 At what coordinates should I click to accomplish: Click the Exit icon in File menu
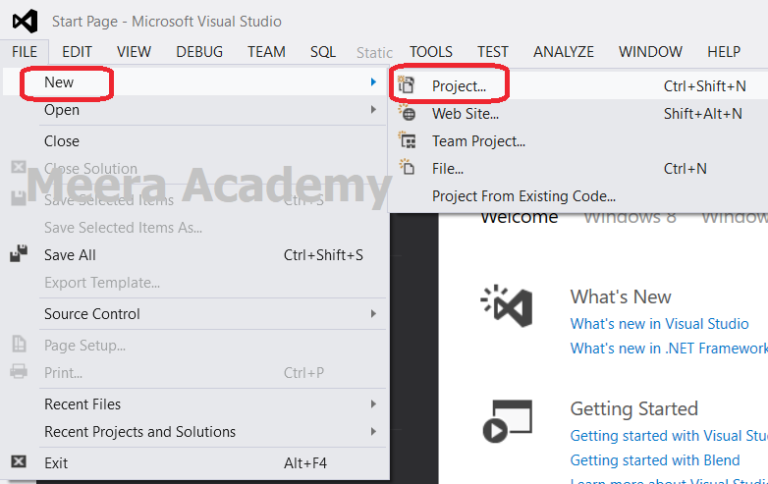(18, 462)
